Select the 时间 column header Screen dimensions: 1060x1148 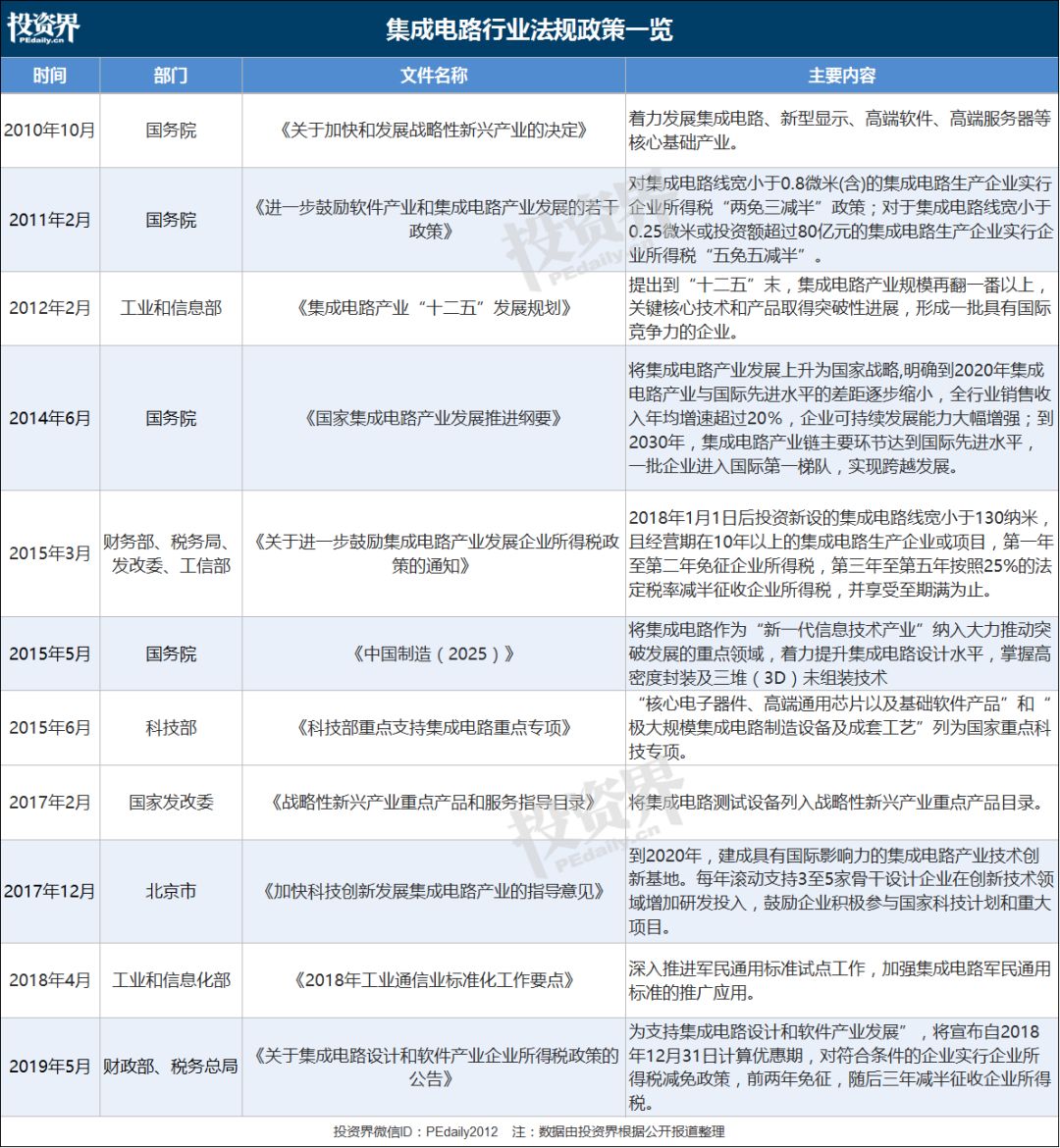(49, 77)
